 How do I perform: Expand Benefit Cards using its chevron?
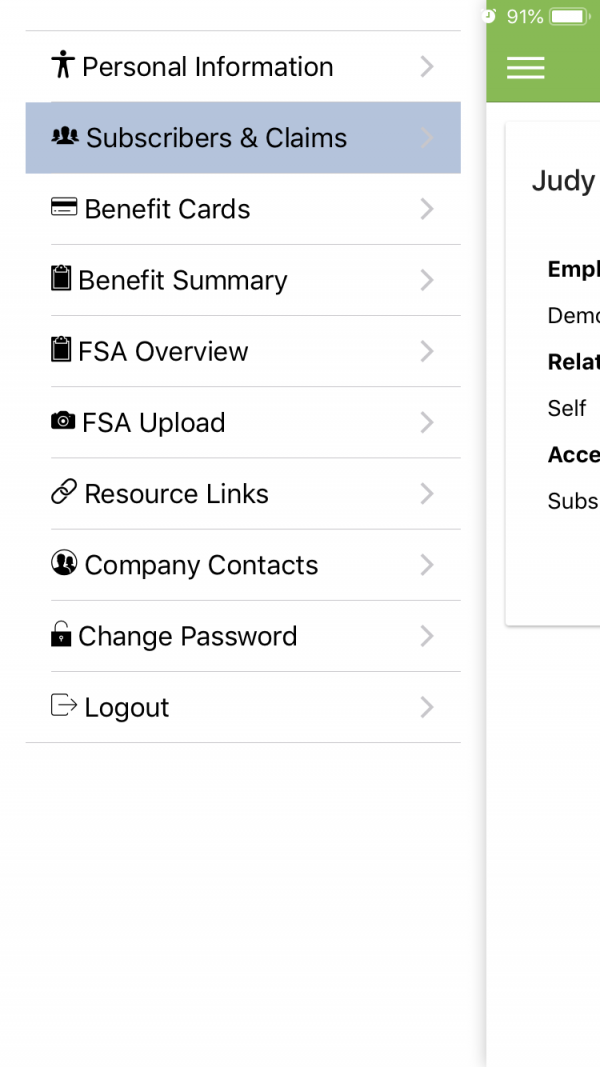point(427,209)
